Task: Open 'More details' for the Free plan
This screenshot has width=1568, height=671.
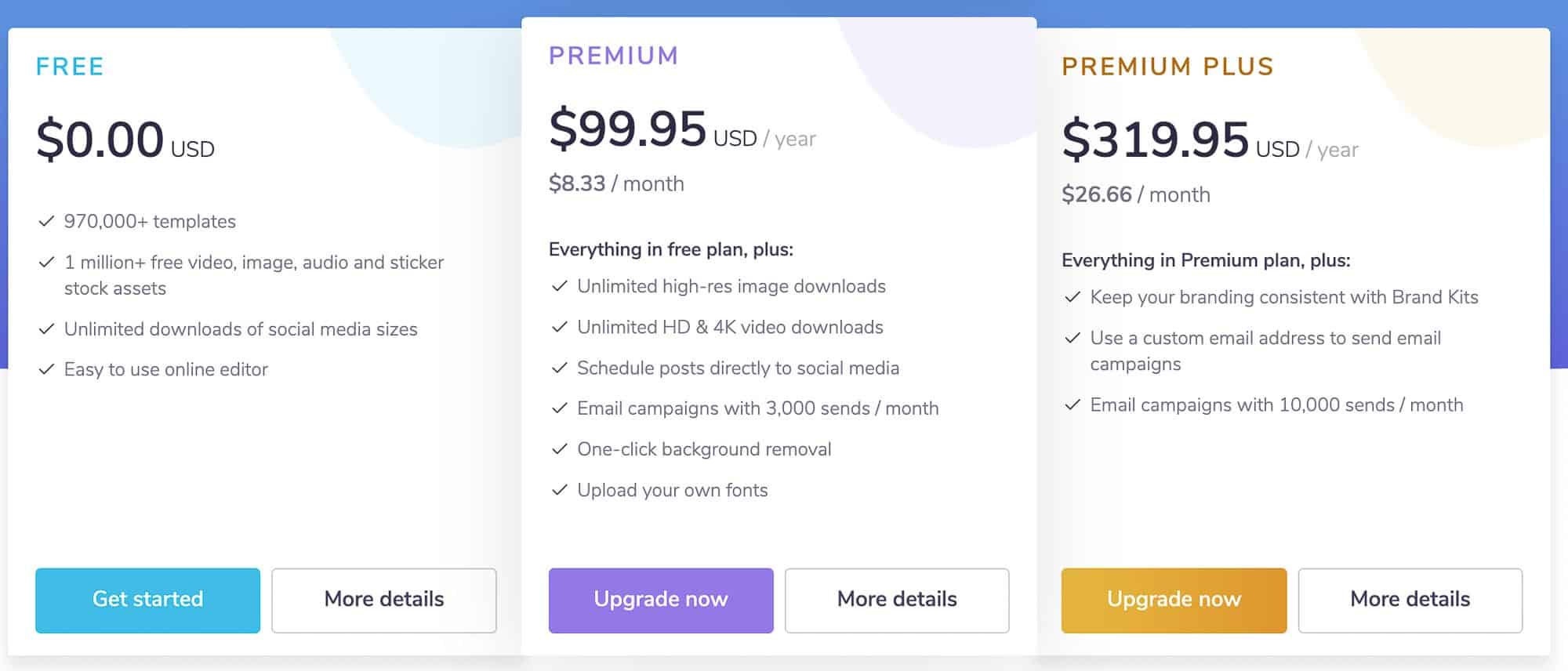Action: pos(383,600)
